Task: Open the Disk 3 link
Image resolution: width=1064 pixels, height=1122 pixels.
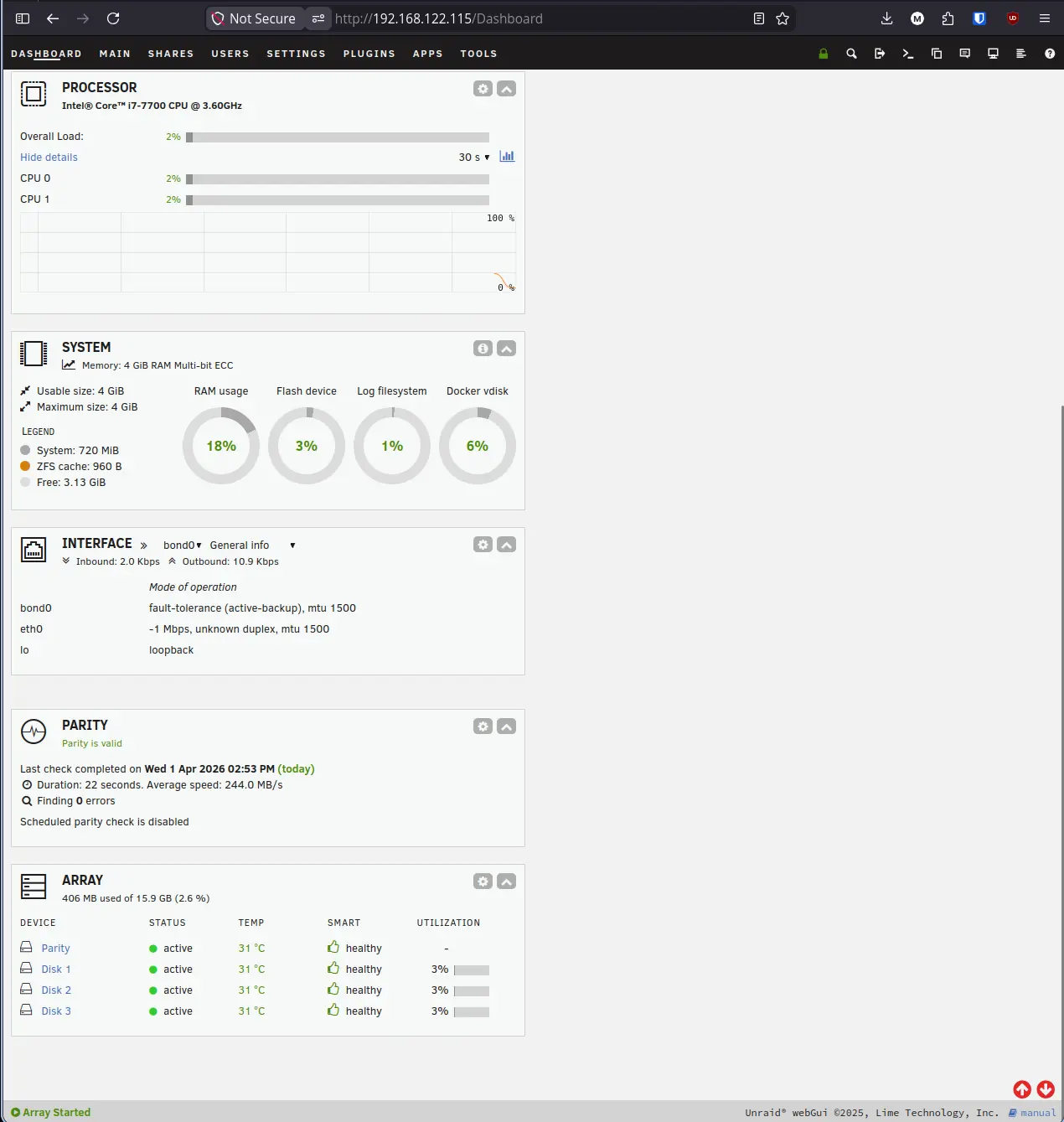Action: point(56,1011)
